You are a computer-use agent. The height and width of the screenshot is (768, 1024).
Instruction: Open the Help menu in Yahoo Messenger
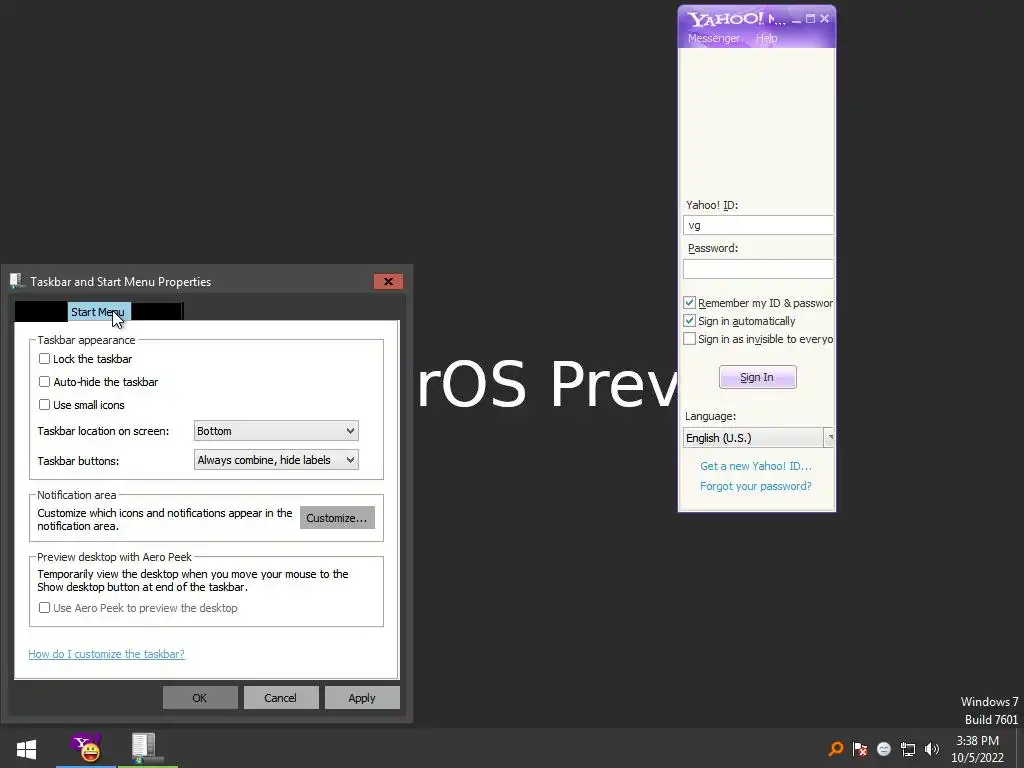767,38
